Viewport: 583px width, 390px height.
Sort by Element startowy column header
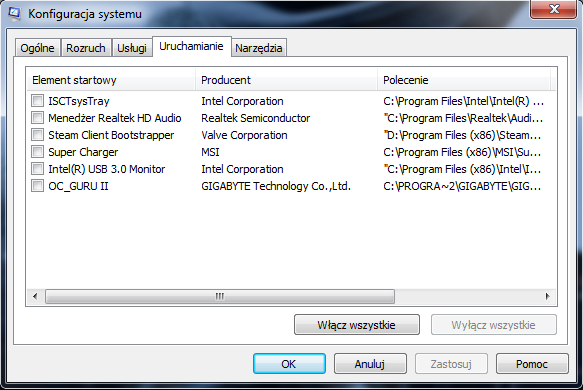111,80
